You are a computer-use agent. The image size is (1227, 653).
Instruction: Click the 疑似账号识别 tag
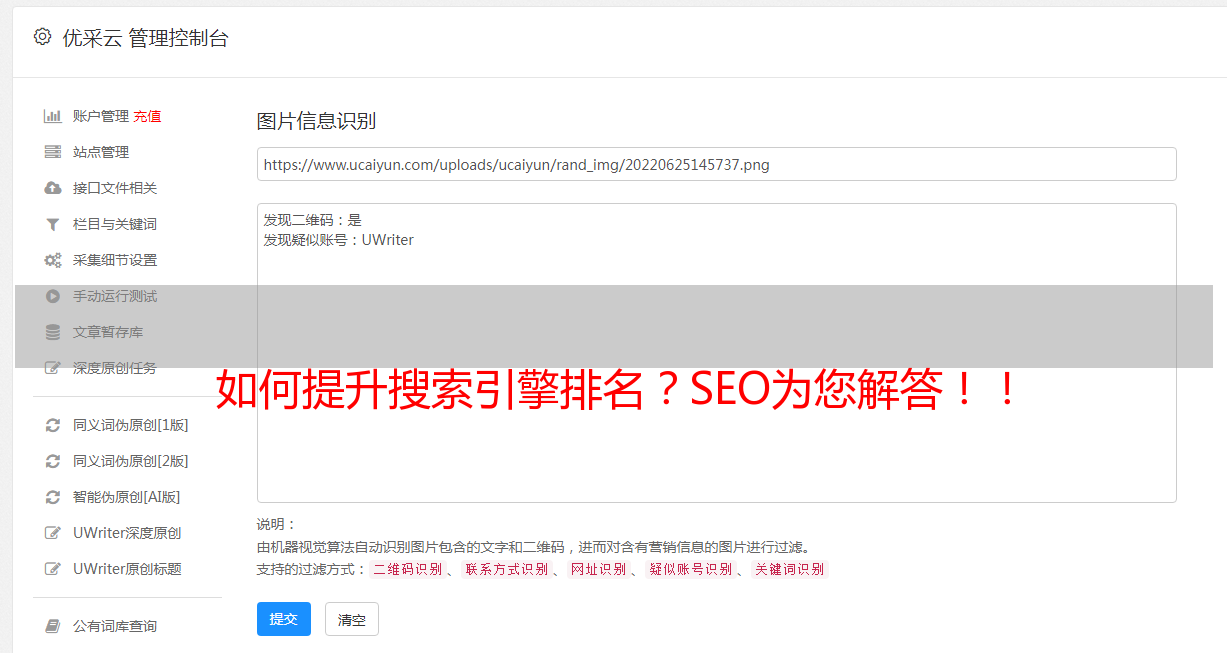690,569
